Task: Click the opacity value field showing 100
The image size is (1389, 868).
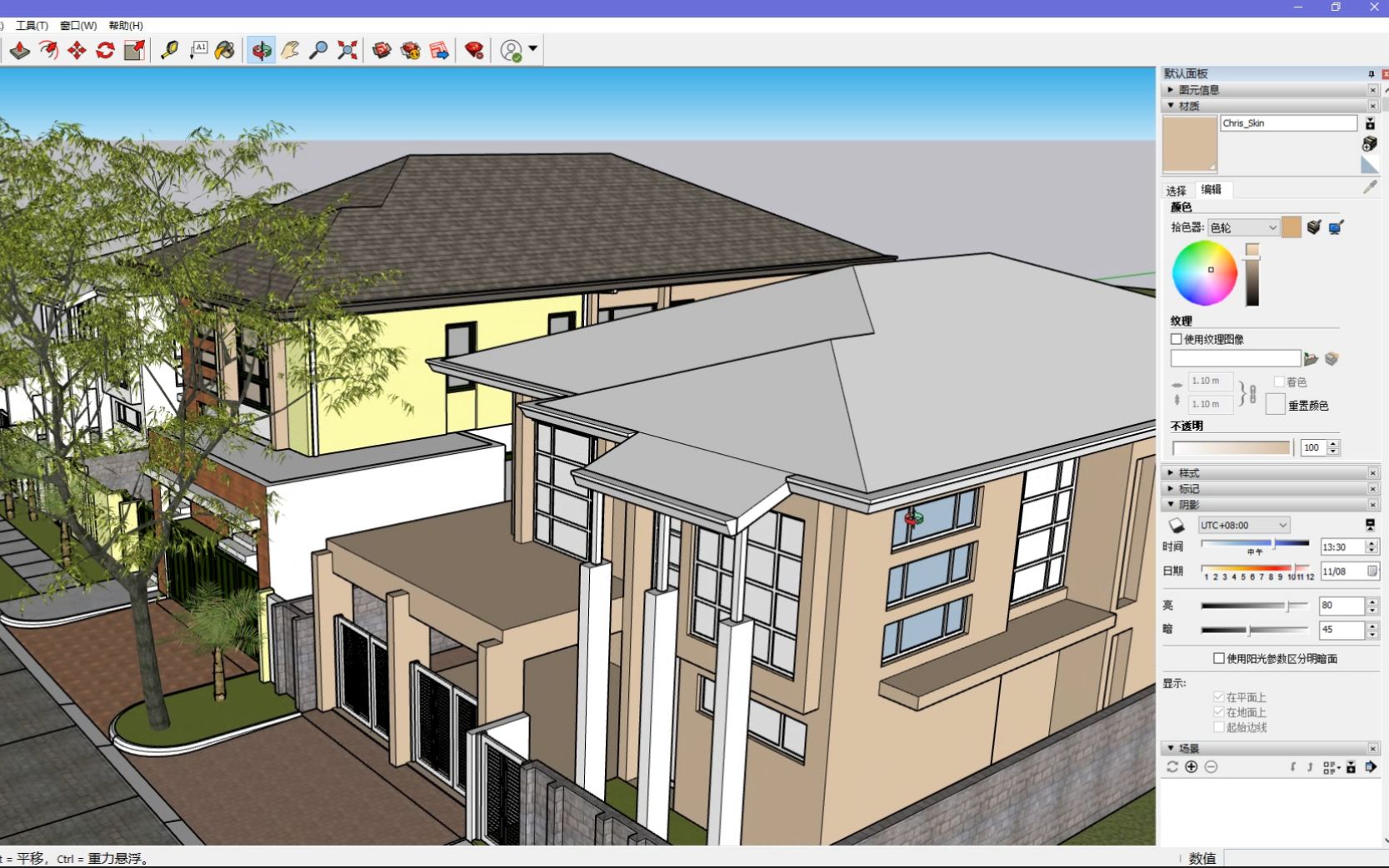Action: [x=1315, y=447]
